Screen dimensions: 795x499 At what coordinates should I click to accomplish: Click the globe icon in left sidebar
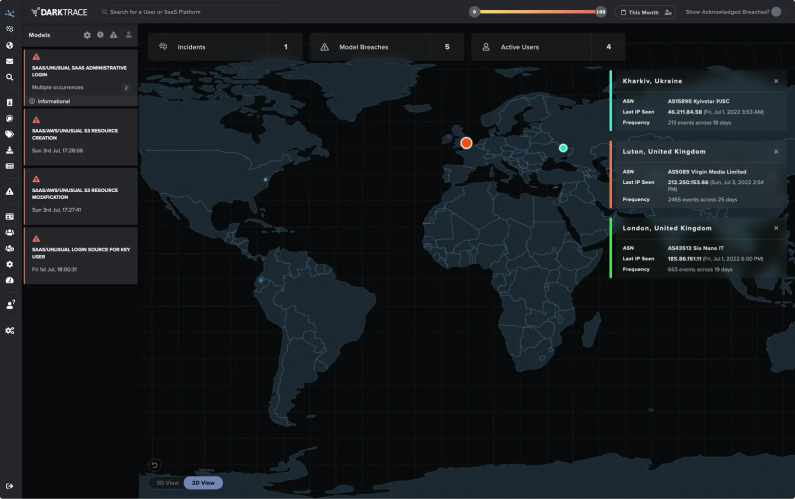tap(9, 45)
